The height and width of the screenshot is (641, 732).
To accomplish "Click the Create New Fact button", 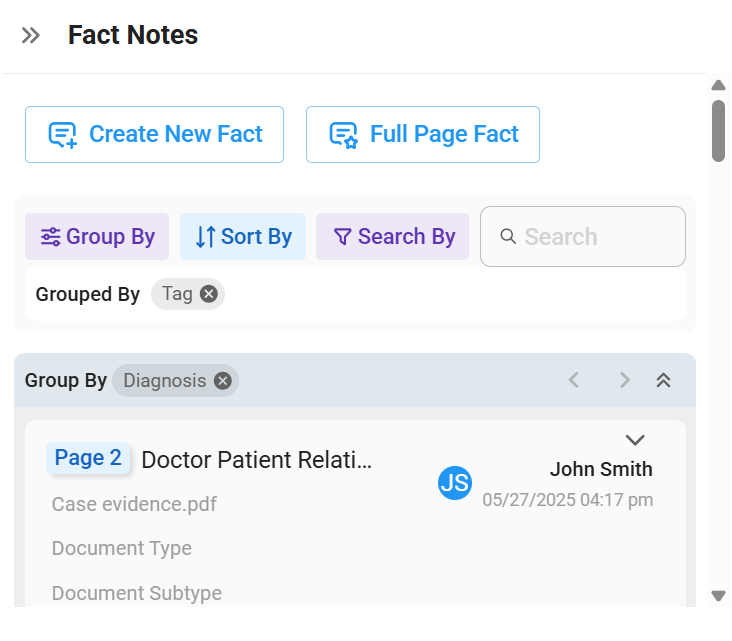I will point(155,134).
